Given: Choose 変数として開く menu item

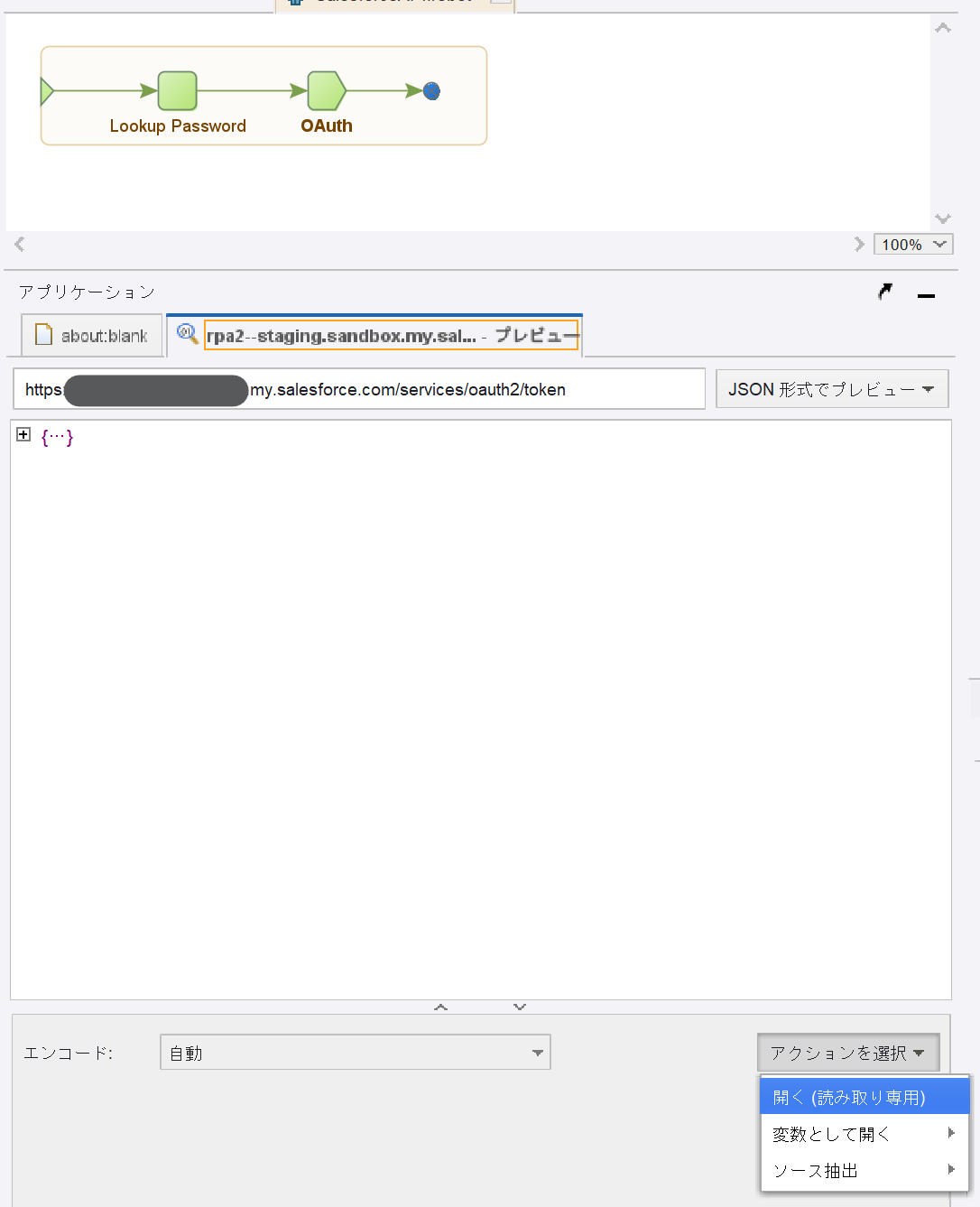Looking at the screenshot, I should coord(864,1134).
